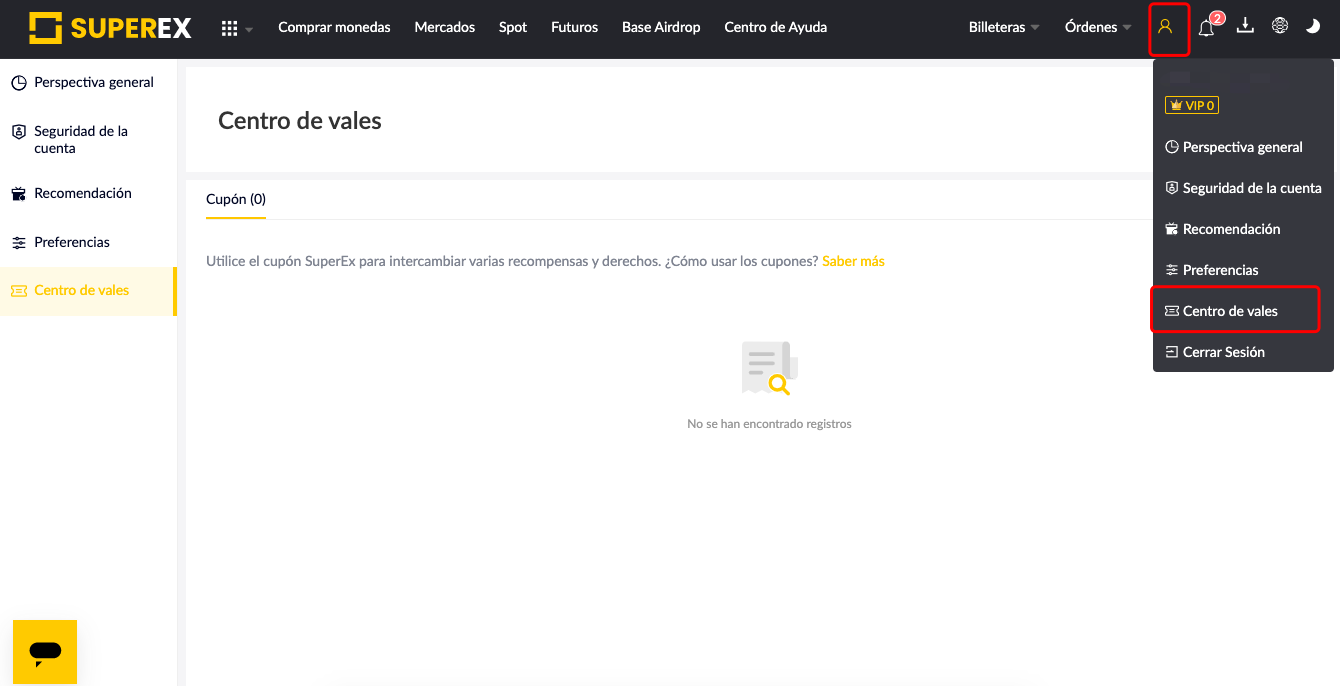Click sidebar Centro de vales ticket icon
The height and width of the screenshot is (686, 1340).
tap(19, 291)
